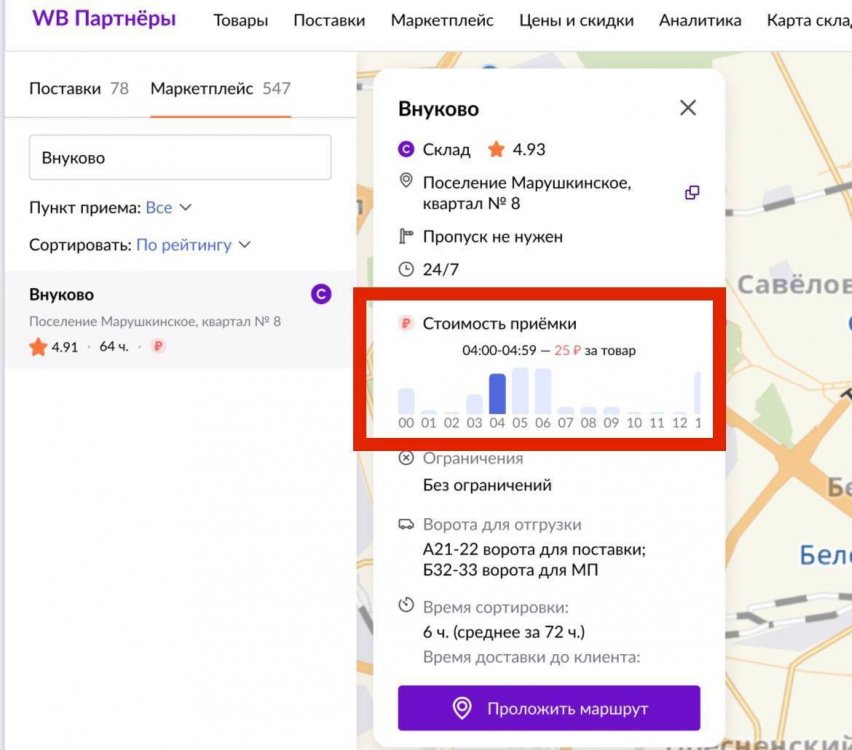Go to the Аналитика section
852x750 pixels.
700,20
